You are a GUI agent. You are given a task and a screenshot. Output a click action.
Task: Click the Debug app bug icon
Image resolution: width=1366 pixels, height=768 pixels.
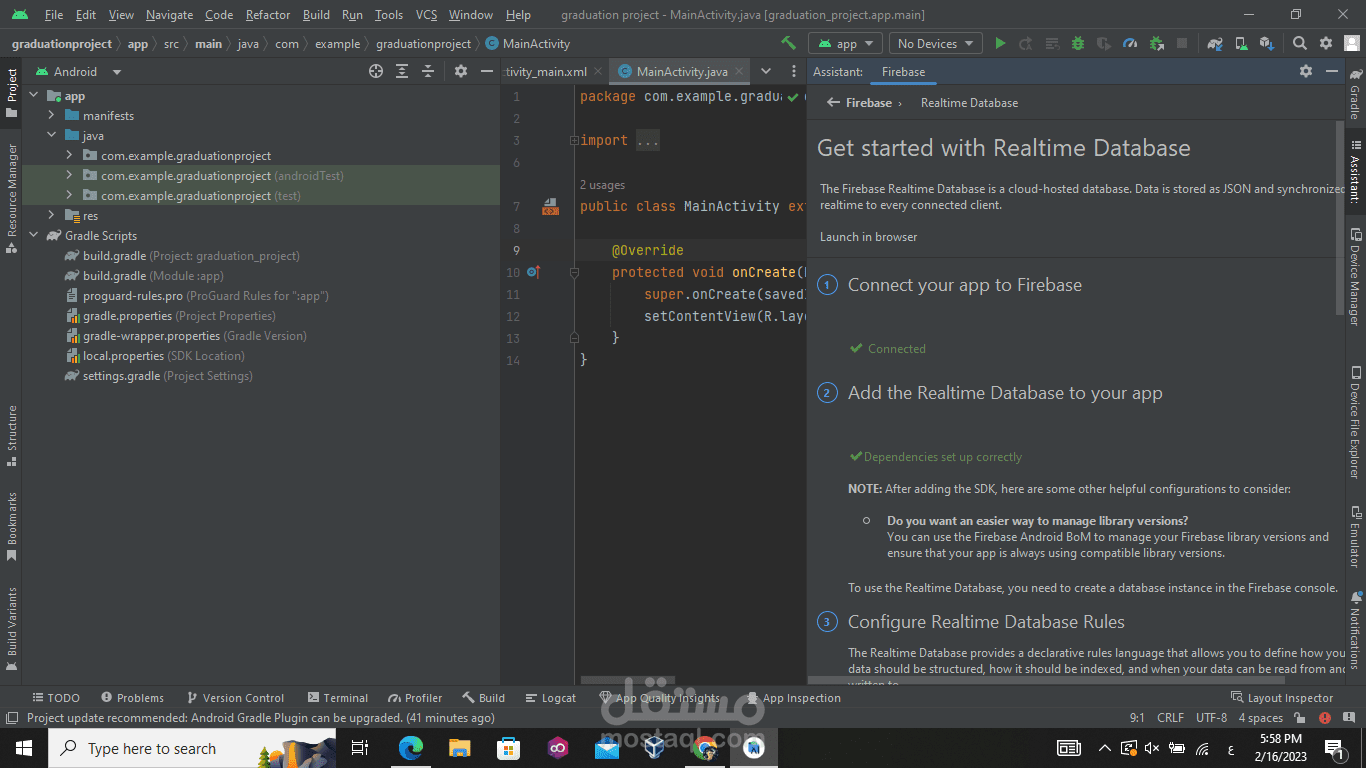[1078, 44]
